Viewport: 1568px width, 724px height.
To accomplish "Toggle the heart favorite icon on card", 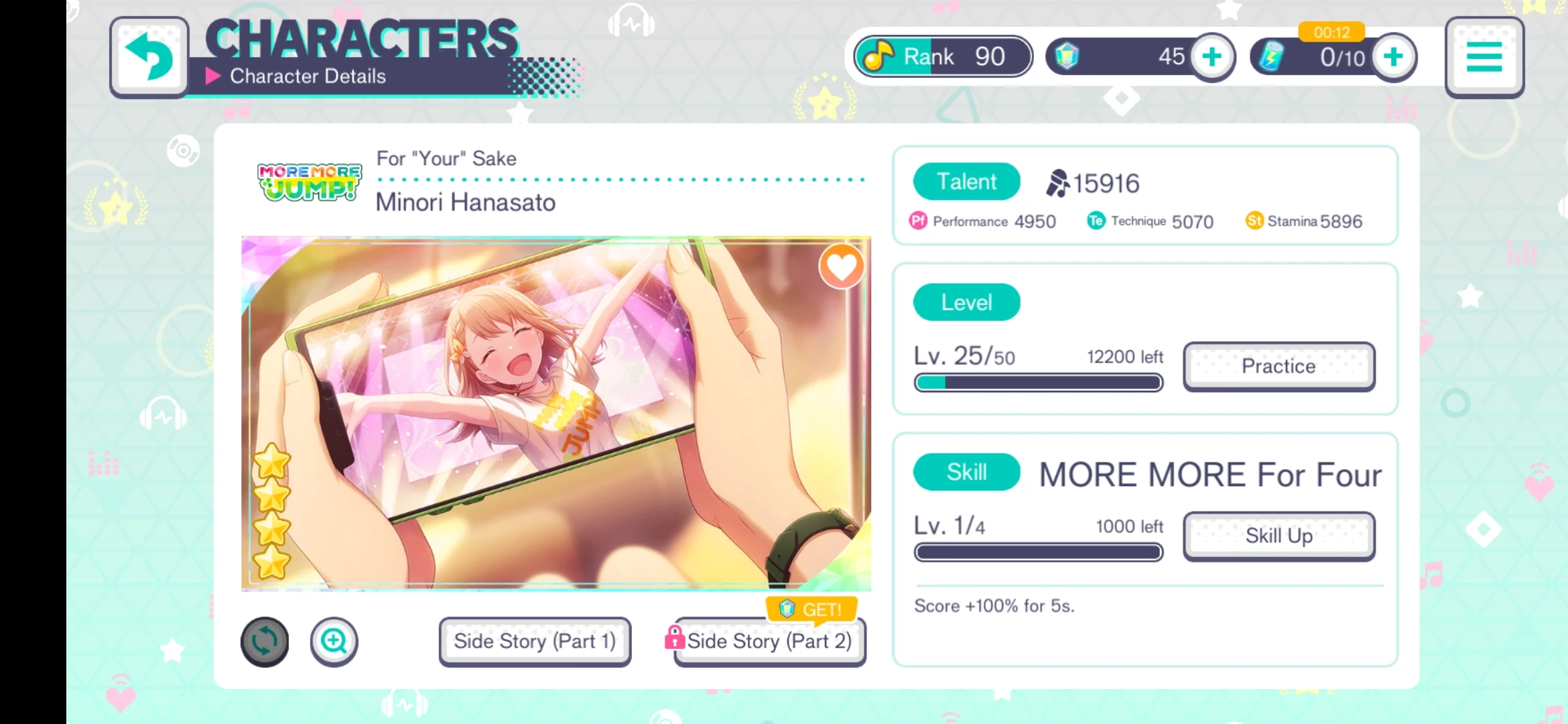I will 842,267.
